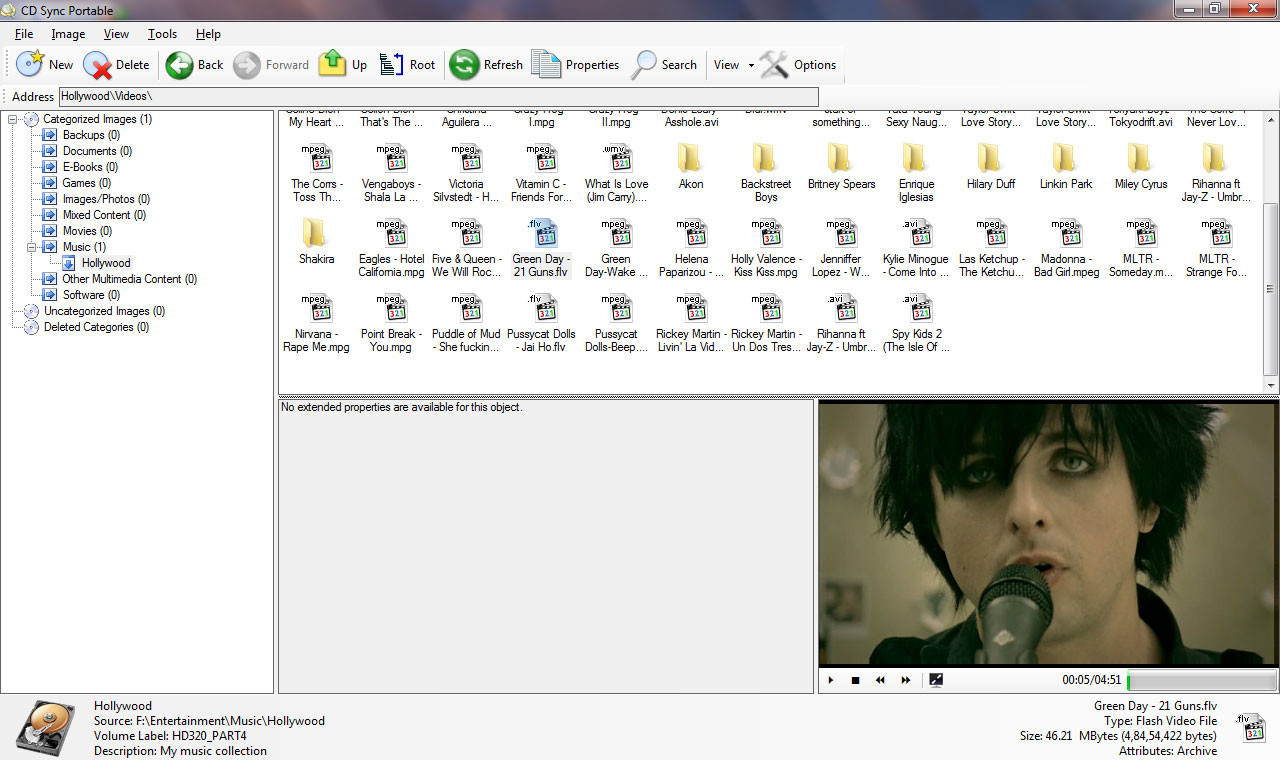
Task: Open the Image menu
Action: (68, 34)
